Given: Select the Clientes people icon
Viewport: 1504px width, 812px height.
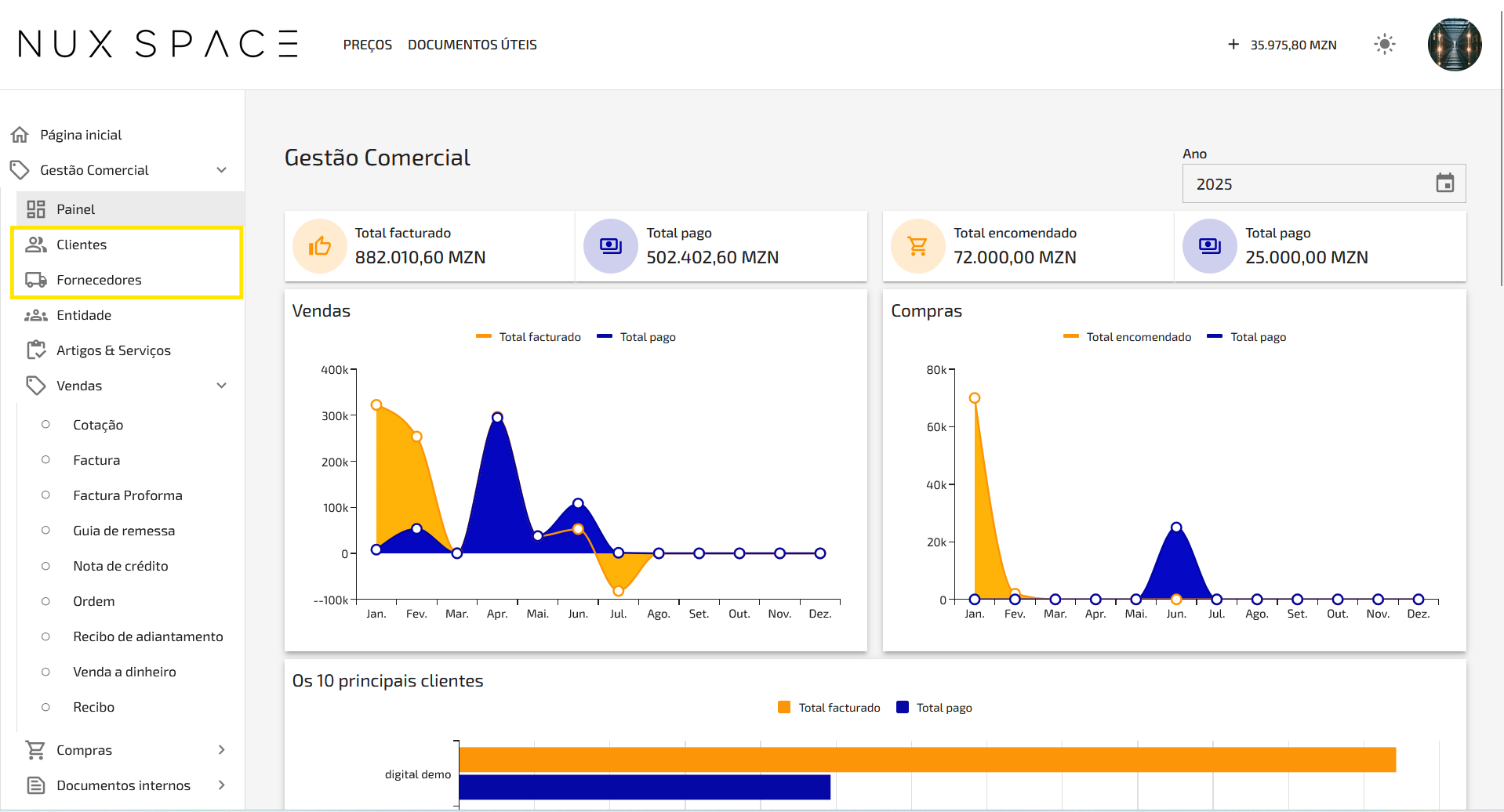Looking at the screenshot, I should click(x=36, y=245).
